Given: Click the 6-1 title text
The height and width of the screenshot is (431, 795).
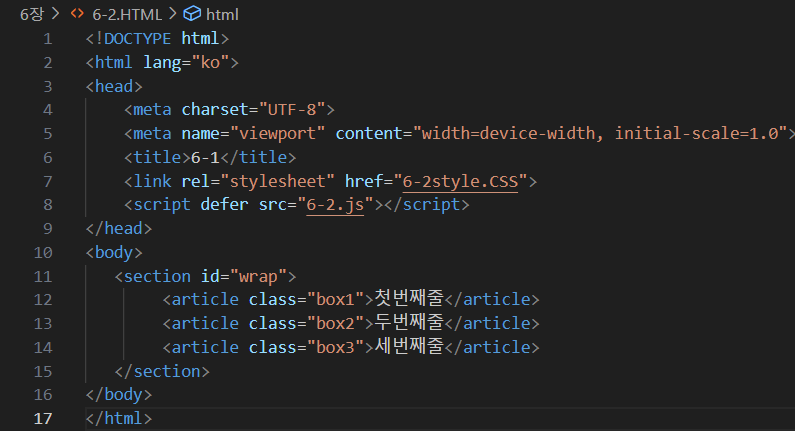Looking at the screenshot, I should tap(205, 157).
